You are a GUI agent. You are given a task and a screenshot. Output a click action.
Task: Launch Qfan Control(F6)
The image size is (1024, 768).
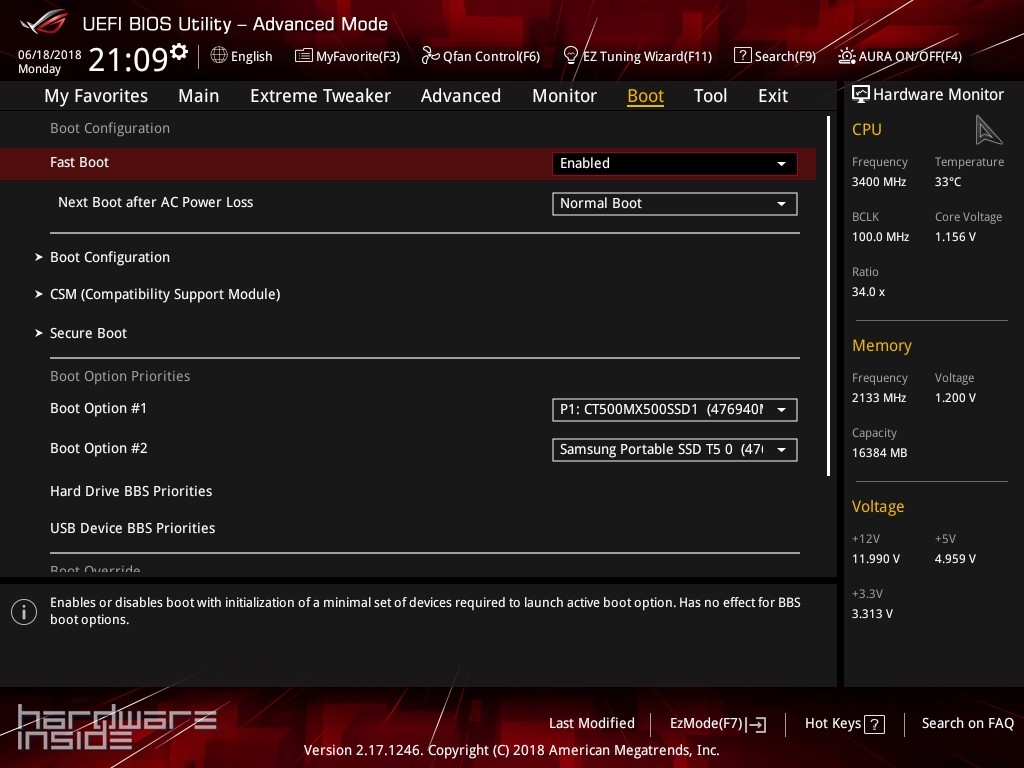click(491, 56)
